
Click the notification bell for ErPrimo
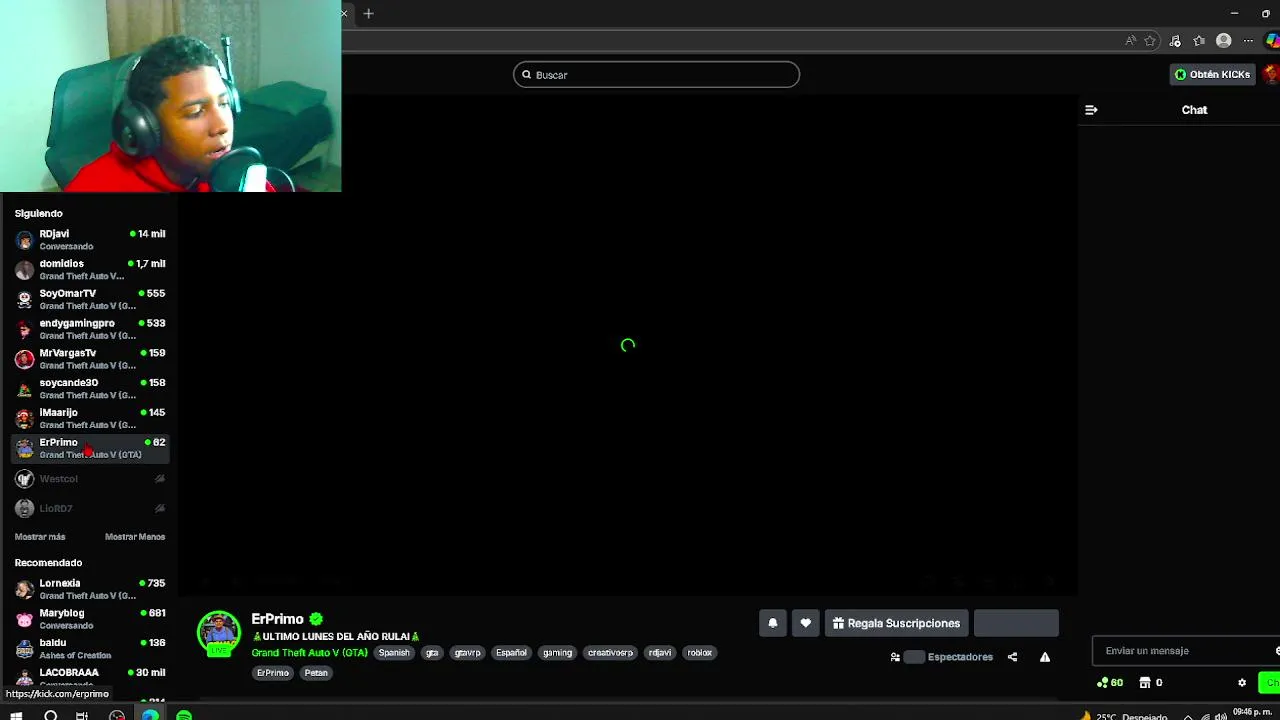(772, 623)
